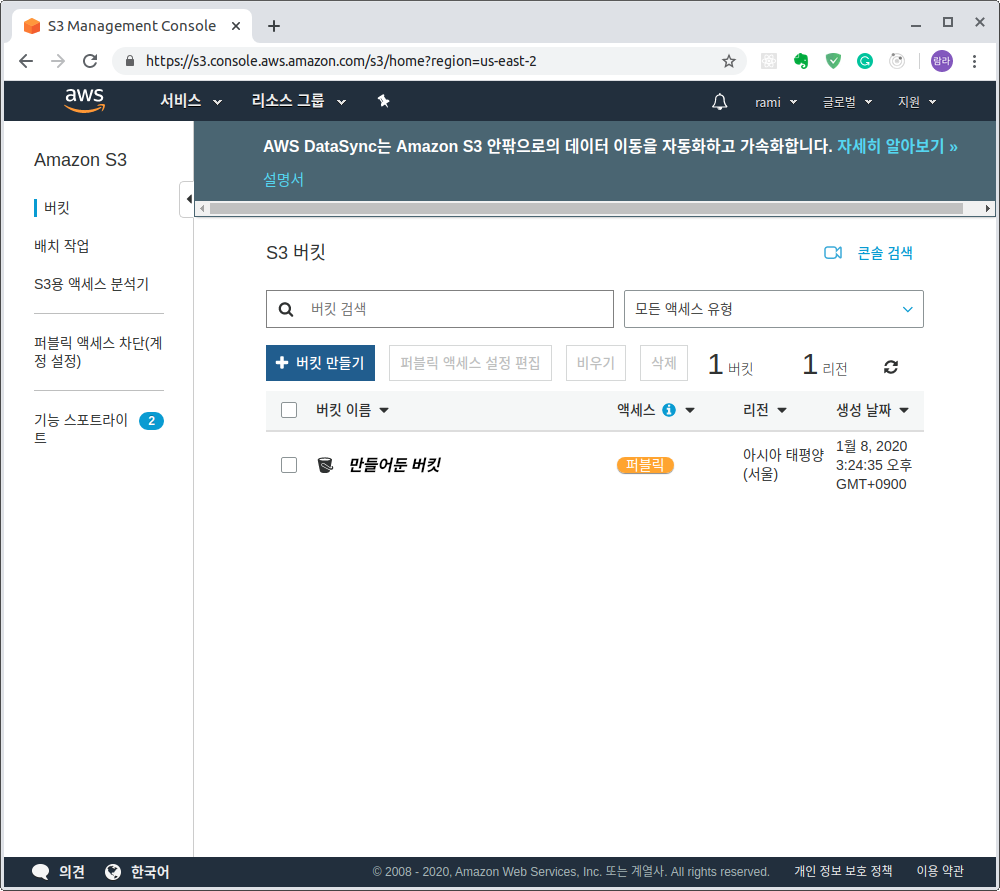
Task: Click 의견 in the footer
Action: click(71, 872)
